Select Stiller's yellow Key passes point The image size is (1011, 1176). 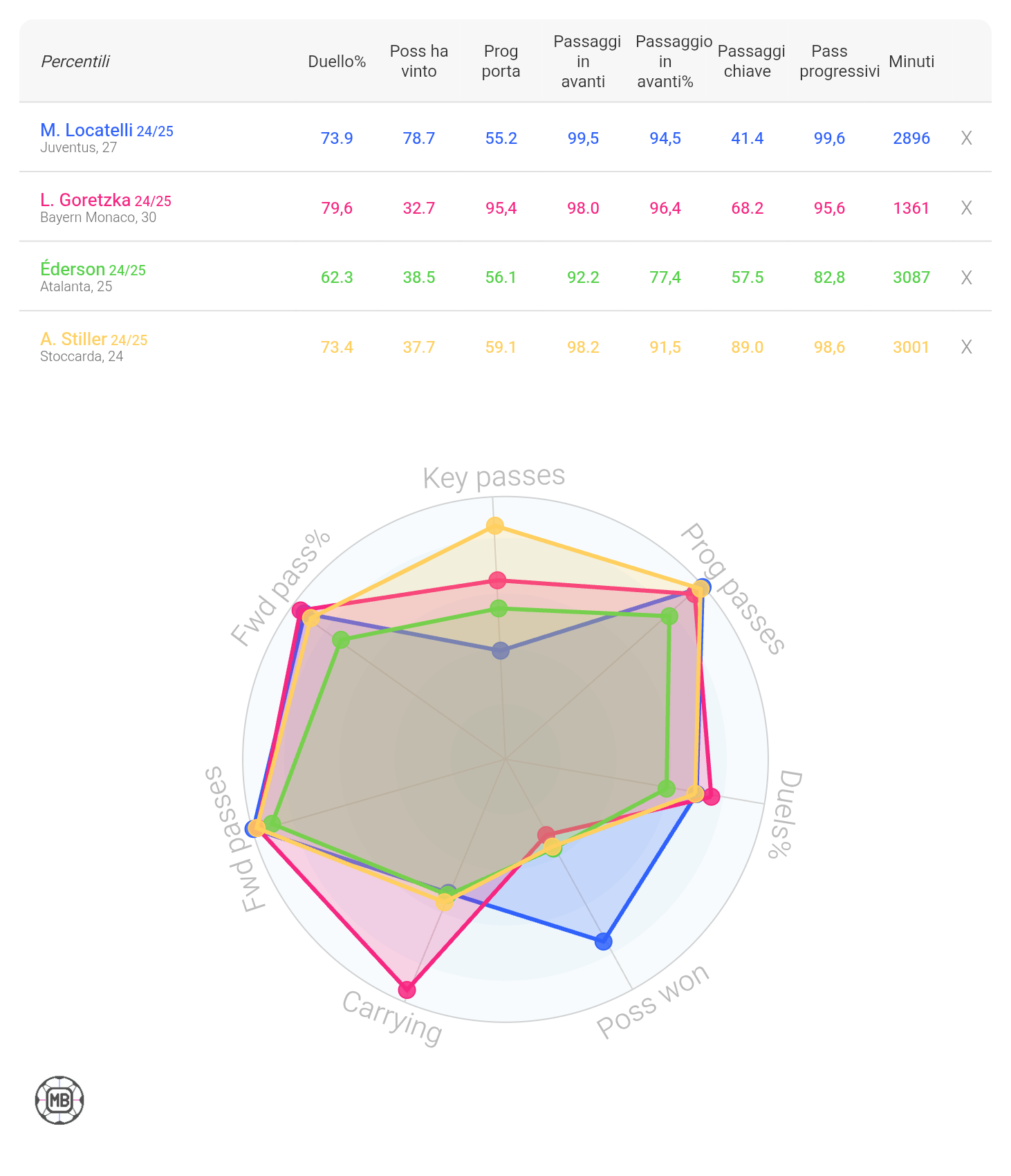pyautogui.click(x=494, y=526)
